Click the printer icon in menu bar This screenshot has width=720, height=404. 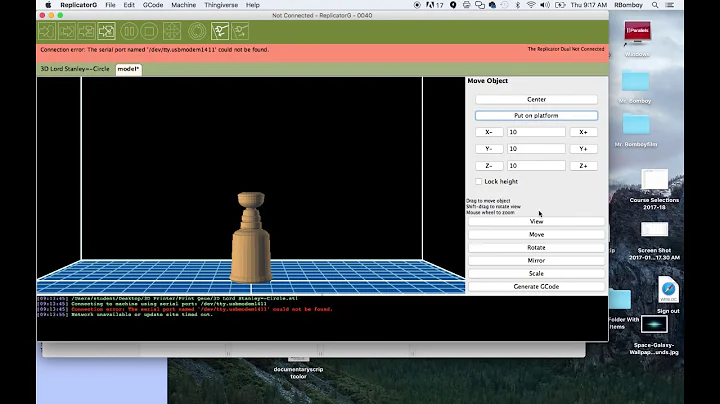pos(467,5)
